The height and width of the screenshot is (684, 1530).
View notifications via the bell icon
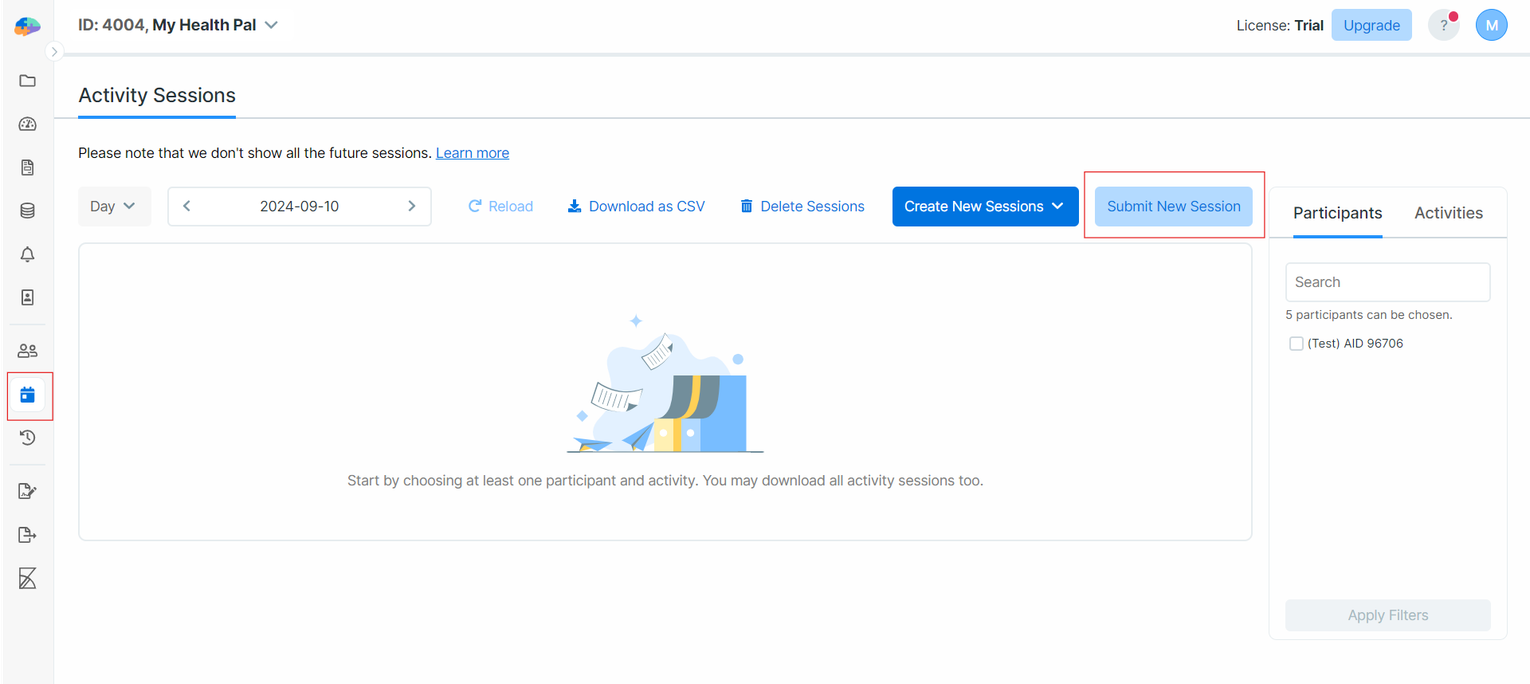(x=27, y=254)
